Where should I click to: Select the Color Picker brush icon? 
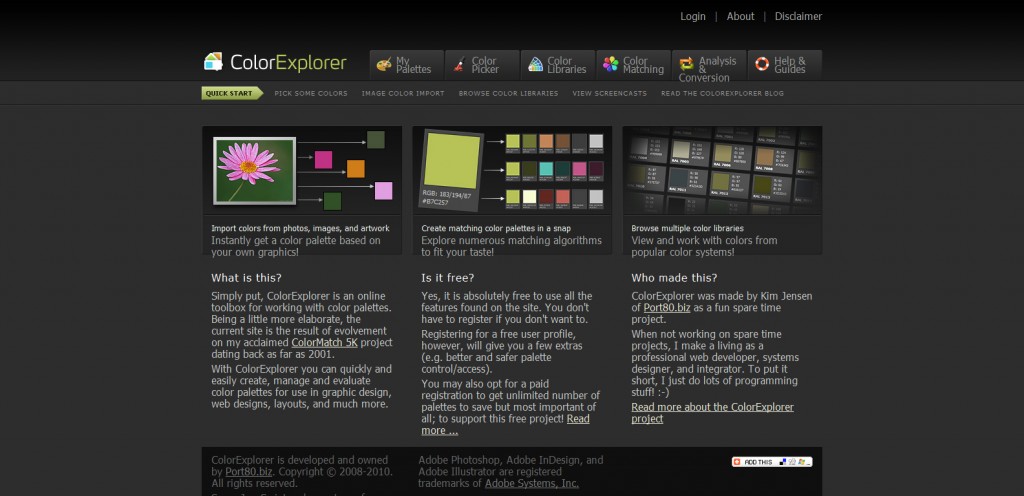pos(460,64)
